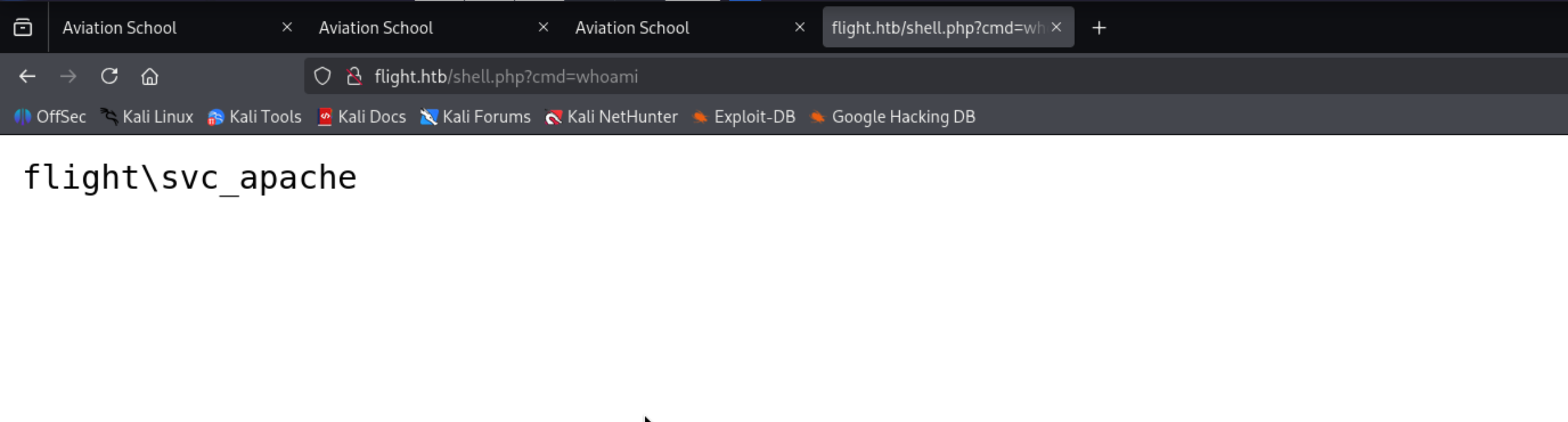Open the Kali Linux bookmark
The height and width of the screenshot is (422, 1568).
pos(147,117)
